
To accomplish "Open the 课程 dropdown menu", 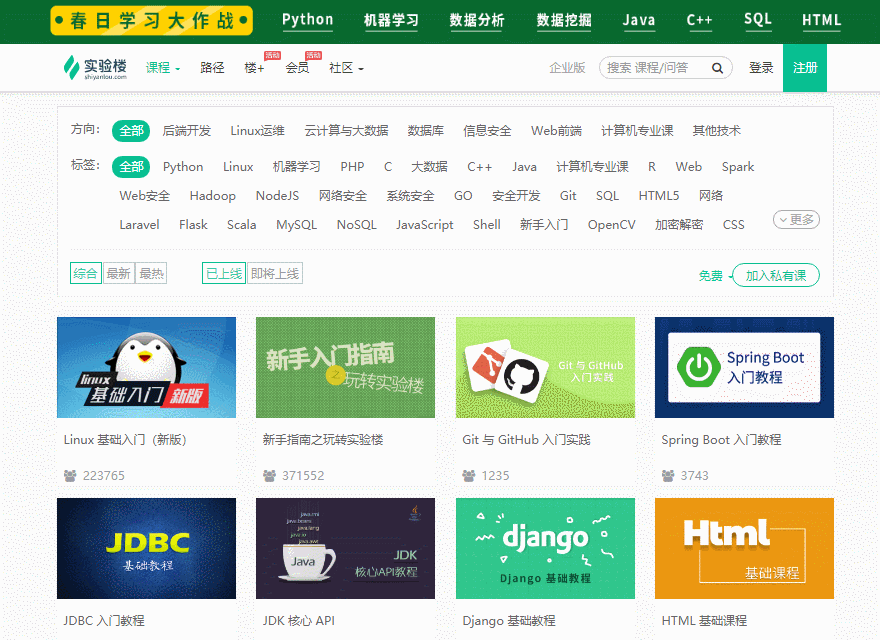I will pos(163,68).
